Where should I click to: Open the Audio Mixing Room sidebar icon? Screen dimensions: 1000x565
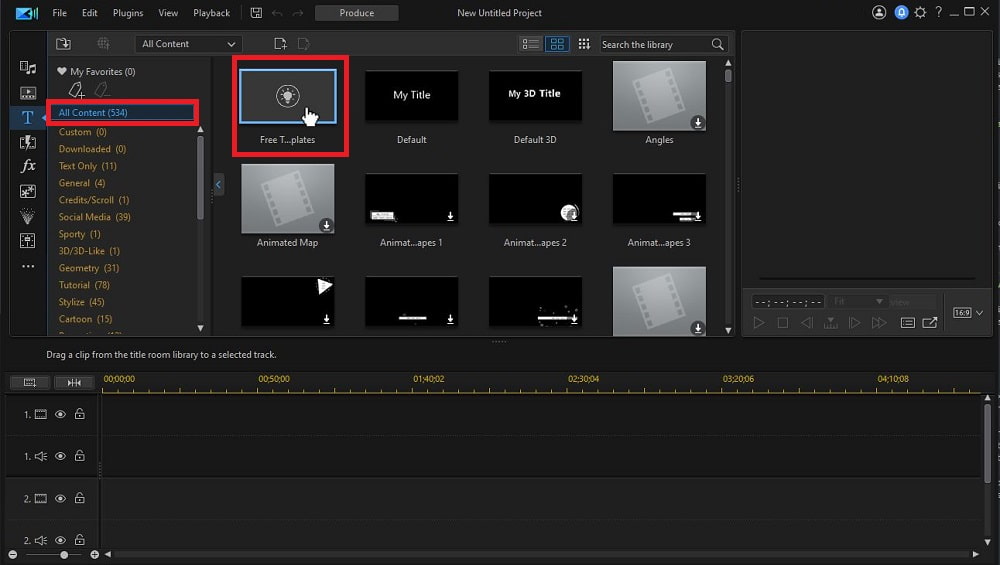point(27,240)
